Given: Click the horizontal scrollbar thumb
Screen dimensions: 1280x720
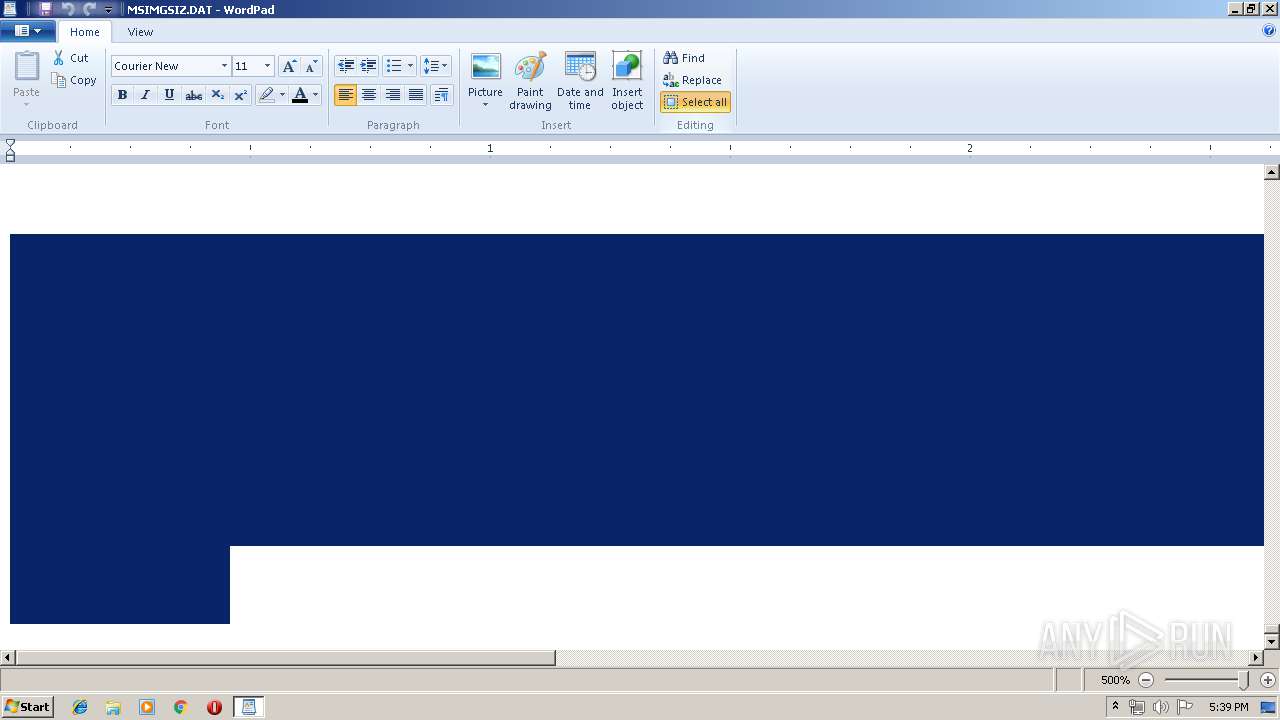Looking at the screenshot, I should pyautogui.click(x=285, y=658).
